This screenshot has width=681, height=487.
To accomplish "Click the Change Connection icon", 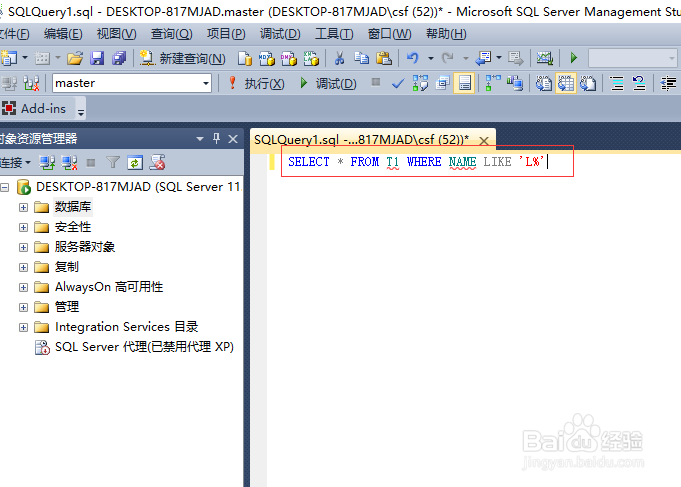I will point(31,83).
